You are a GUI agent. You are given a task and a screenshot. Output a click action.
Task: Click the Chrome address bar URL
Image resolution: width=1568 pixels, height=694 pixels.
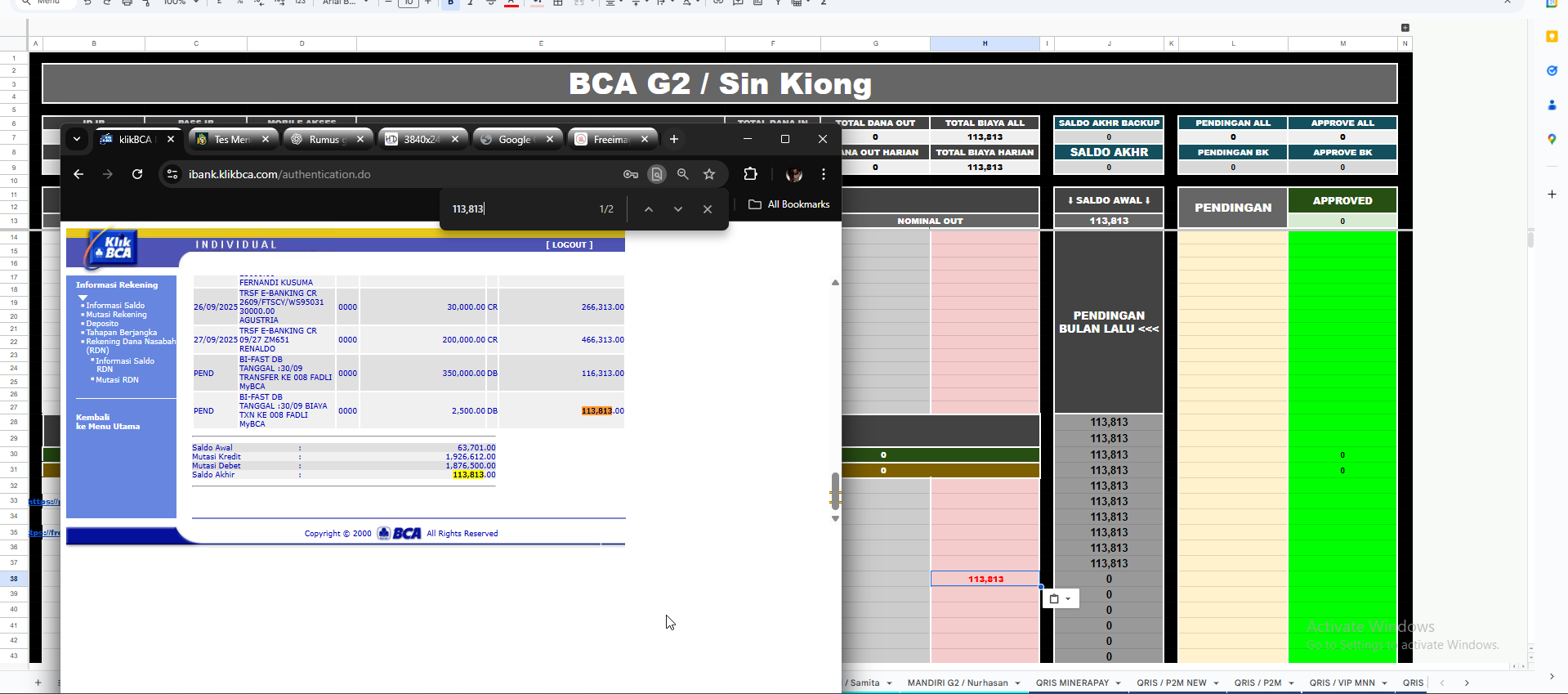(x=279, y=174)
